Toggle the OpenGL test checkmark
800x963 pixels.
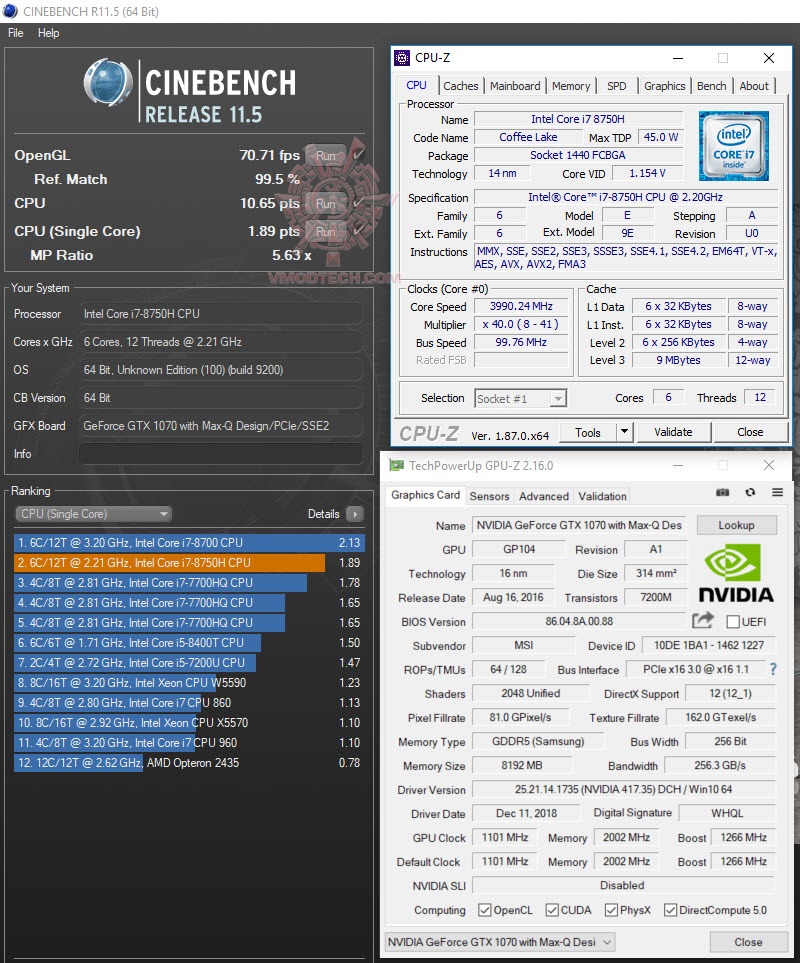[358, 154]
